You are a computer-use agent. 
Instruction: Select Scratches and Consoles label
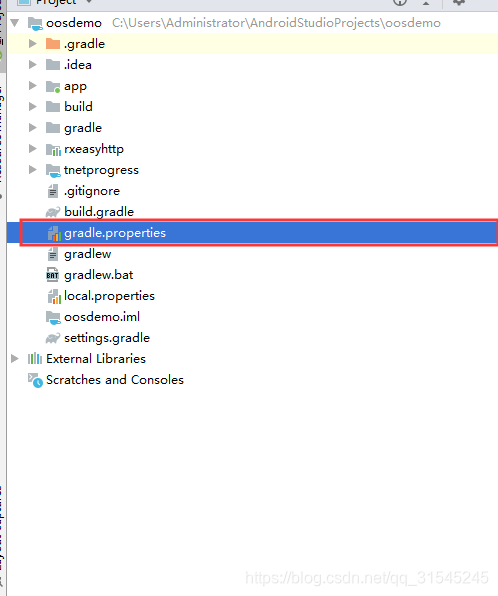(x=115, y=380)
